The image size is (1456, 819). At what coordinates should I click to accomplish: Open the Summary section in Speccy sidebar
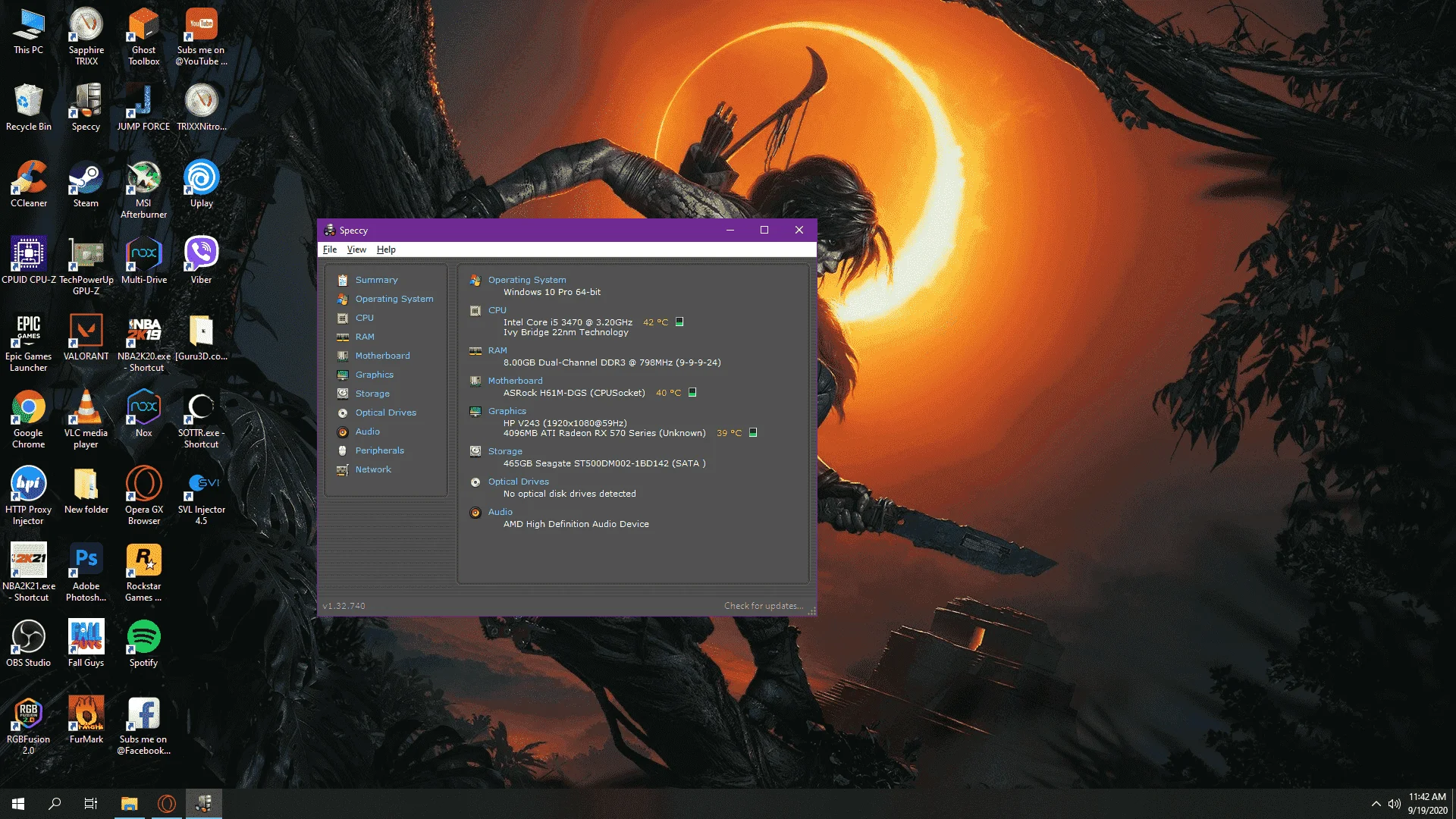(376, 280)
